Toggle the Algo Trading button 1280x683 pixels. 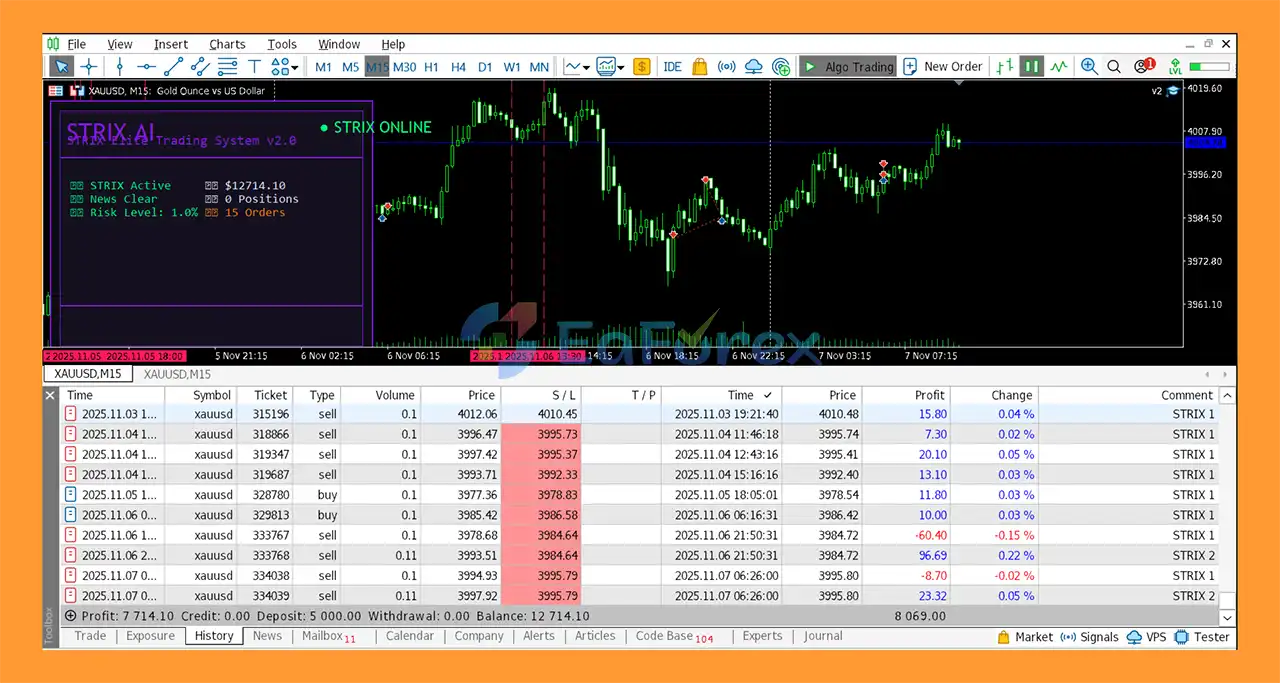coord(847,67)
